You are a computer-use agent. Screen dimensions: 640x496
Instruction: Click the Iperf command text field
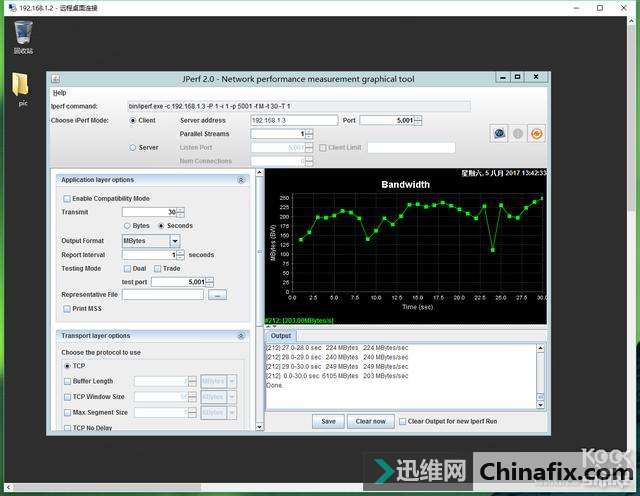pyautogui.click(x=299, y=107)
